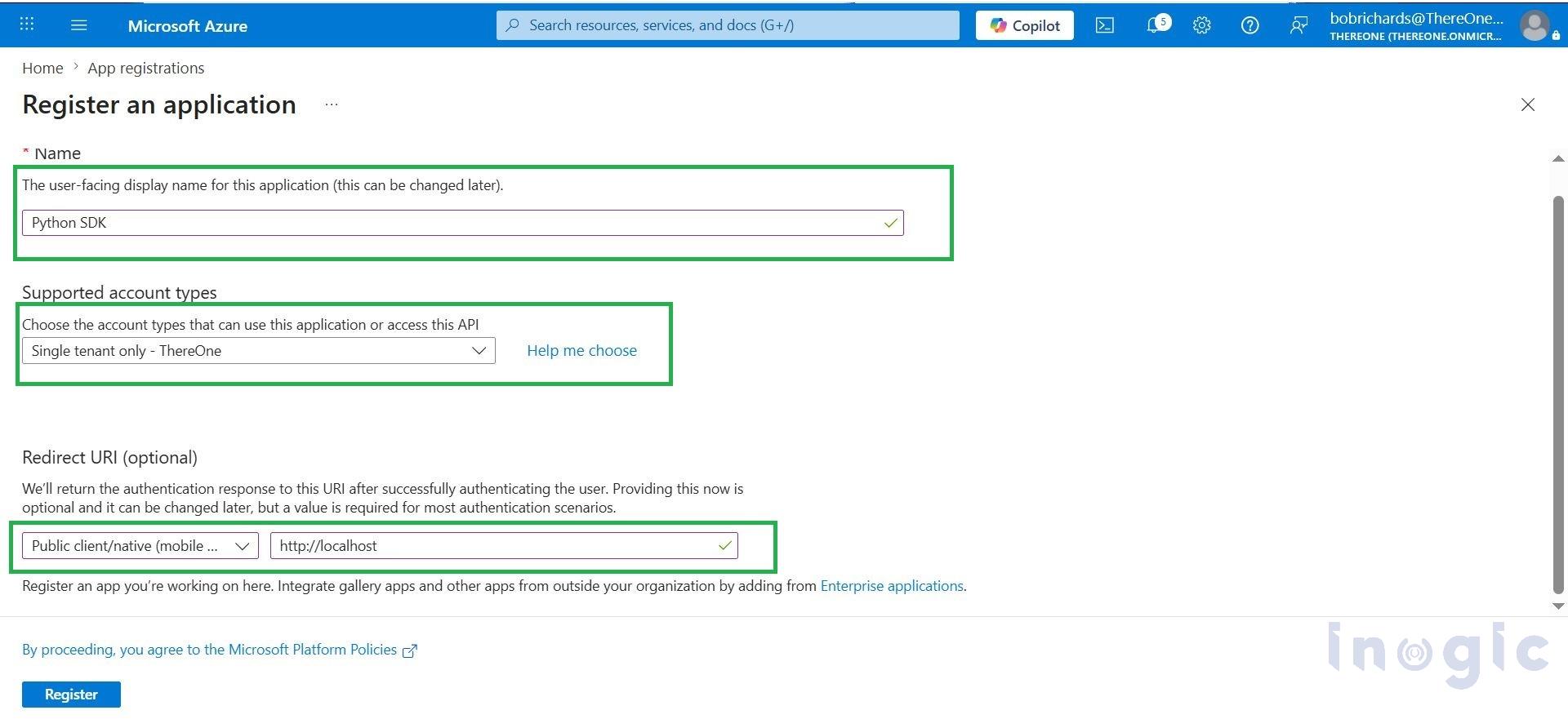
Task: Click the search resources box
Action: point(728,25)
